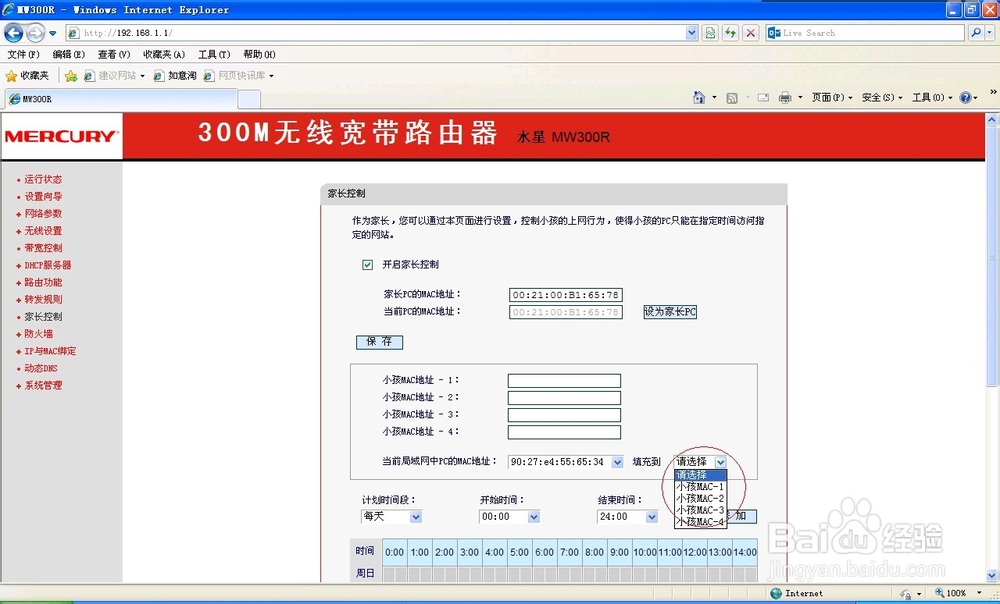The width and height of the screenshot is (1000, 604).
Task: Open the 防火墙 firewall section
Action: 38,333
